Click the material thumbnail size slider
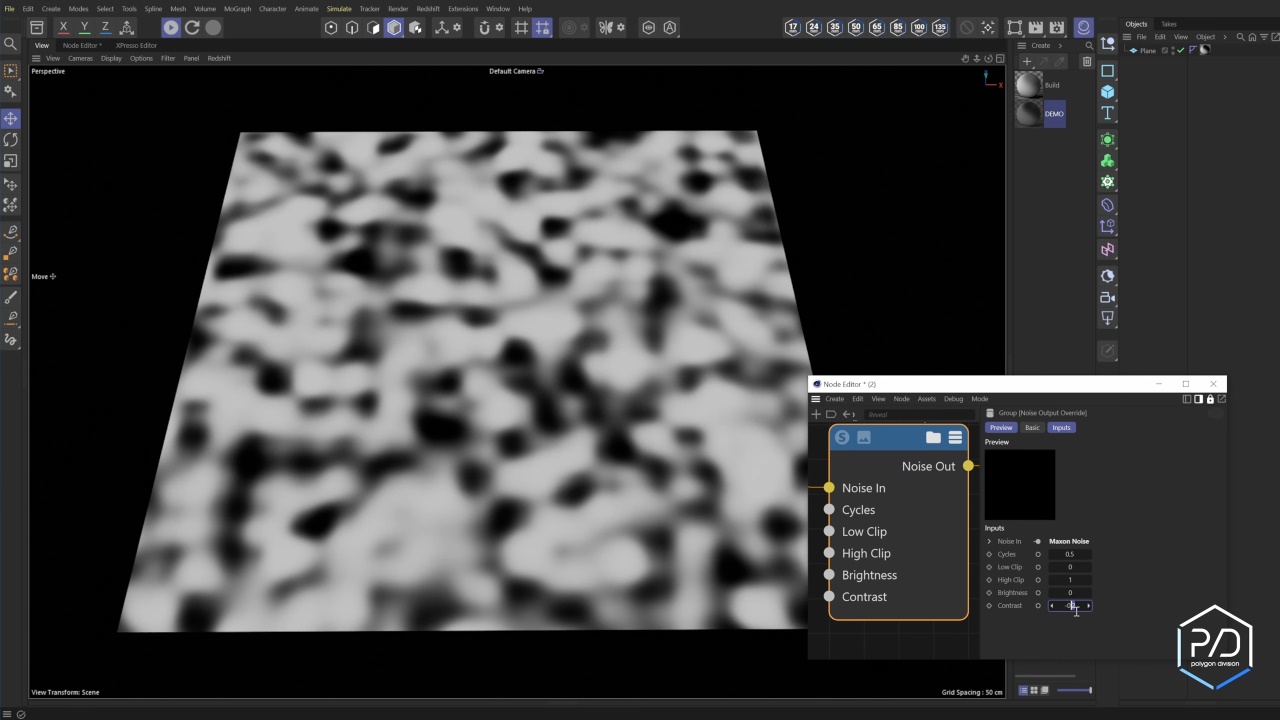 click(x=1075, y=690)
